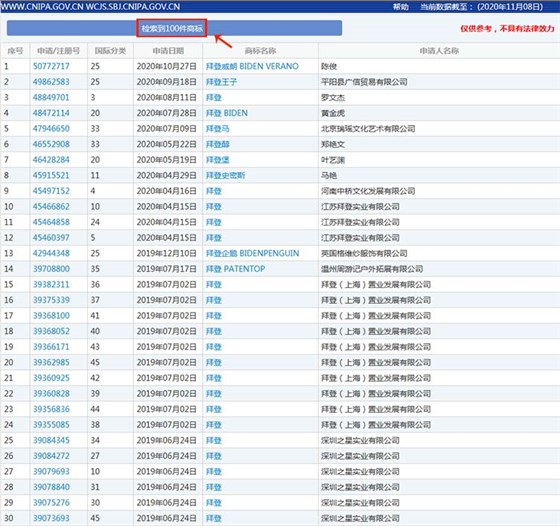Viewport: 560px width, 526px height.
Task: Open registration number 39073693
Action: 51,518
